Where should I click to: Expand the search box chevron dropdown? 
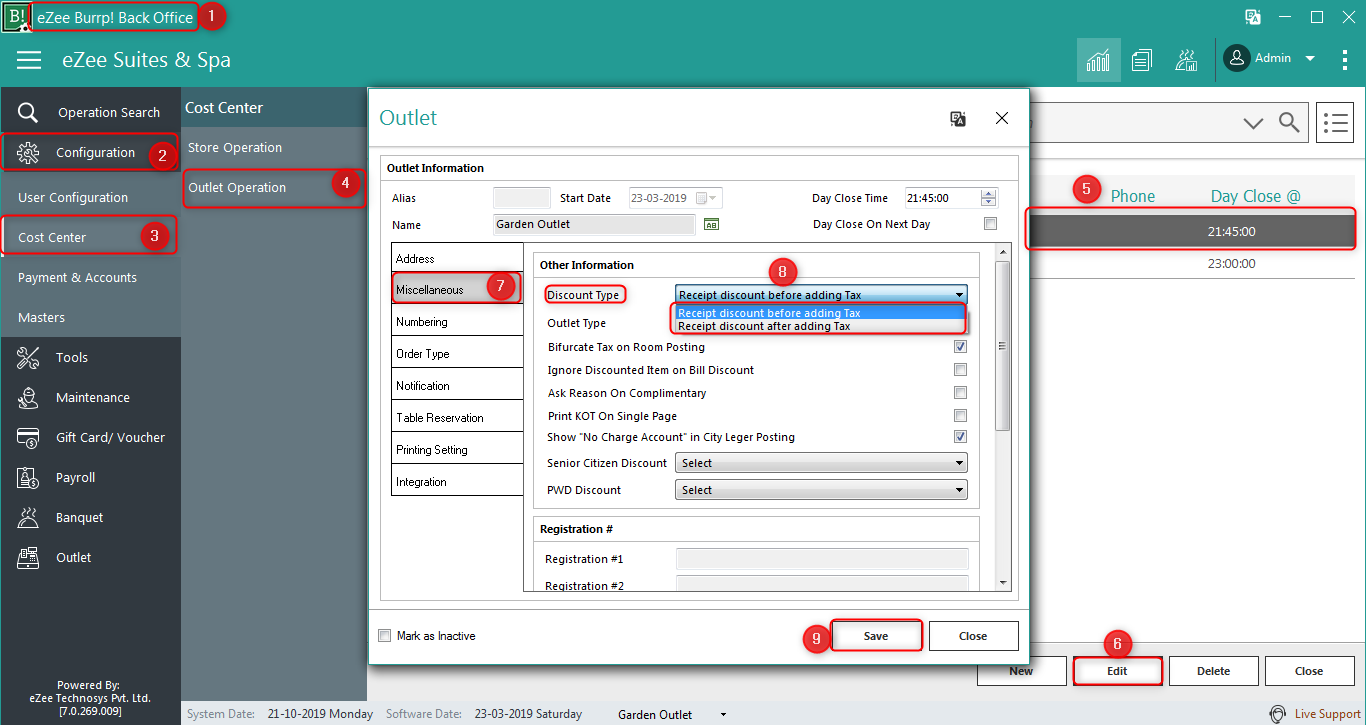pos(1253,123)
